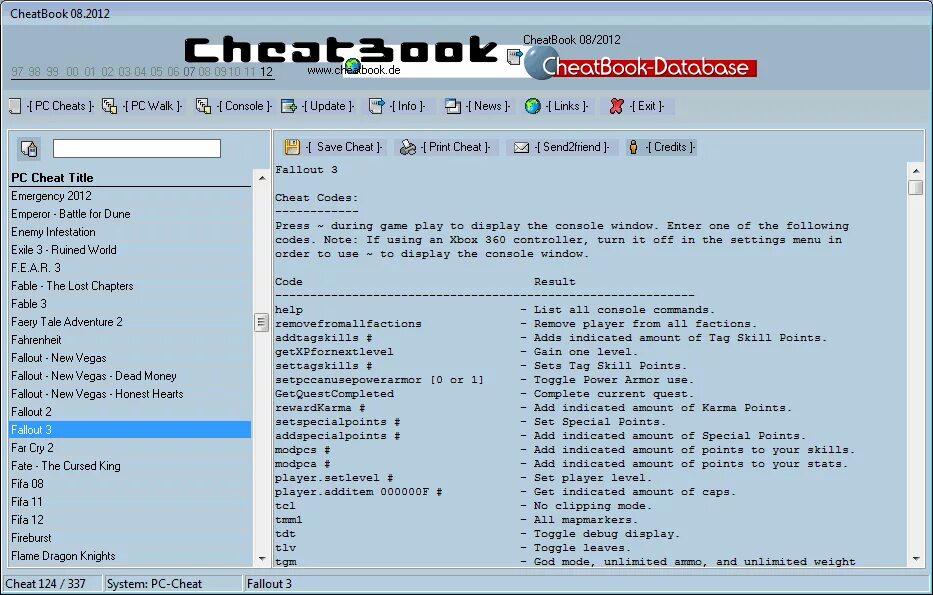Select Fable 3 in the list
Screen dimensions: 933x595
[x=130, y=303]
